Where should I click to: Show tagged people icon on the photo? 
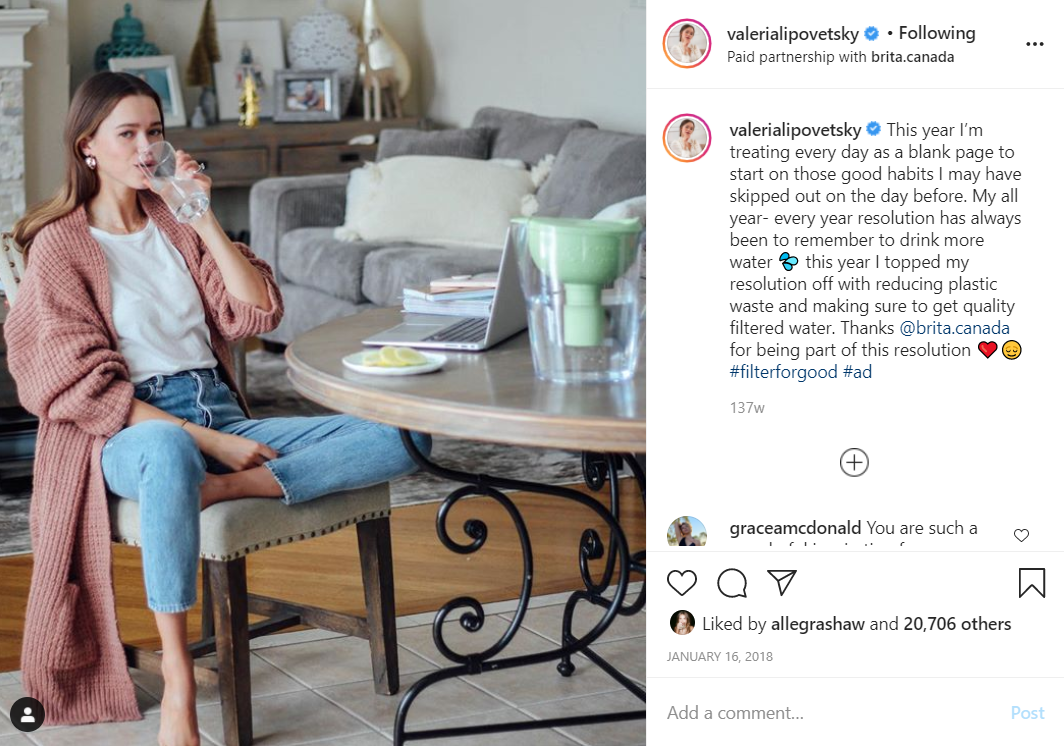[27, 713]
